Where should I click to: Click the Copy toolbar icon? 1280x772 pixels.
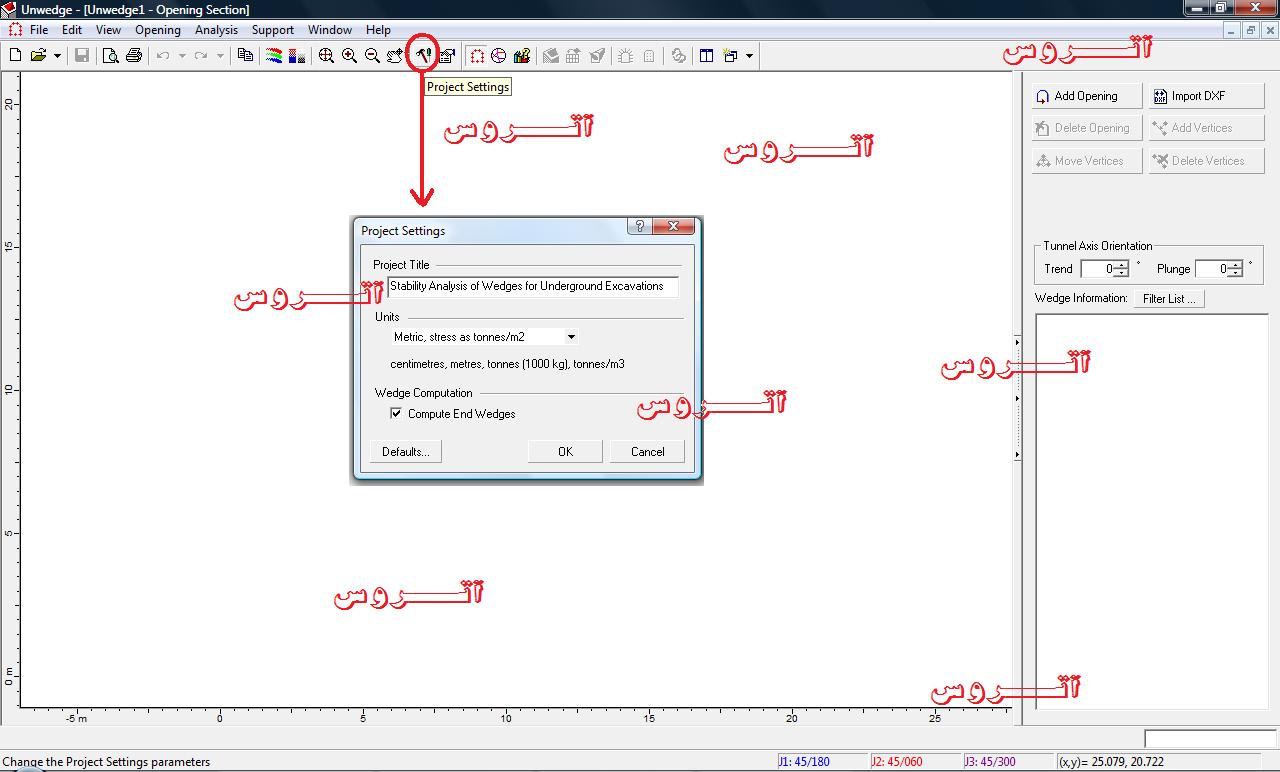coord(245,56)
